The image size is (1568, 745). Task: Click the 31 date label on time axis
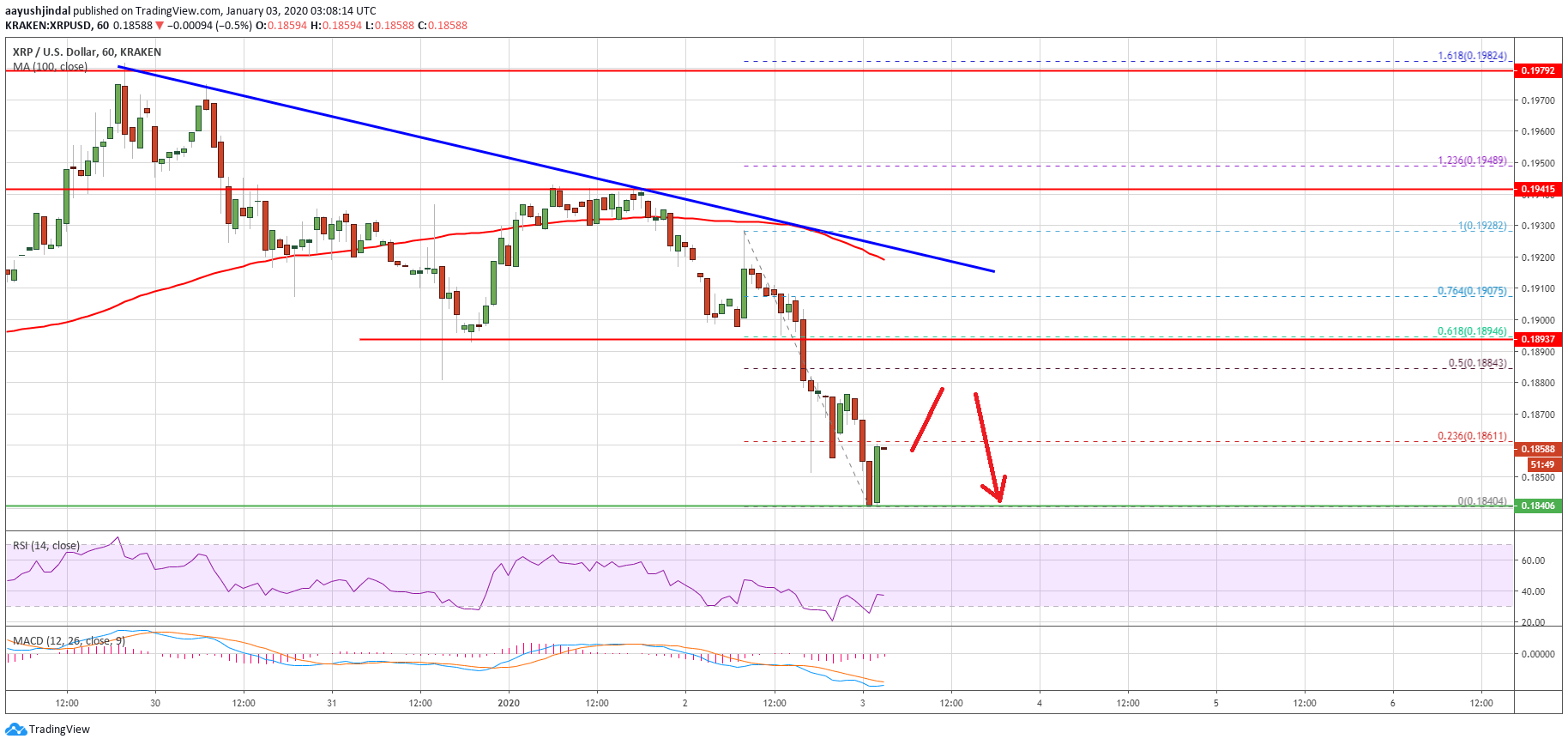click(332, 703)
